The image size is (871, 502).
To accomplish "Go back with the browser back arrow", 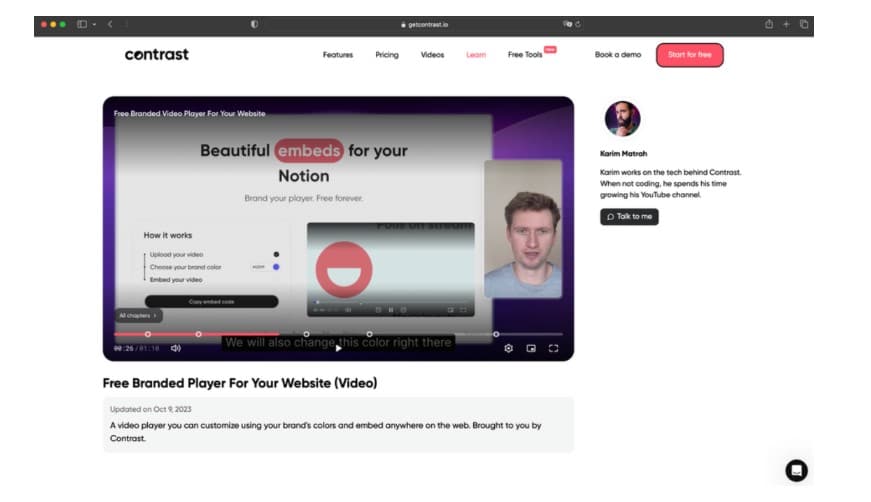I will pyautogui.click(x=110, y=24).
